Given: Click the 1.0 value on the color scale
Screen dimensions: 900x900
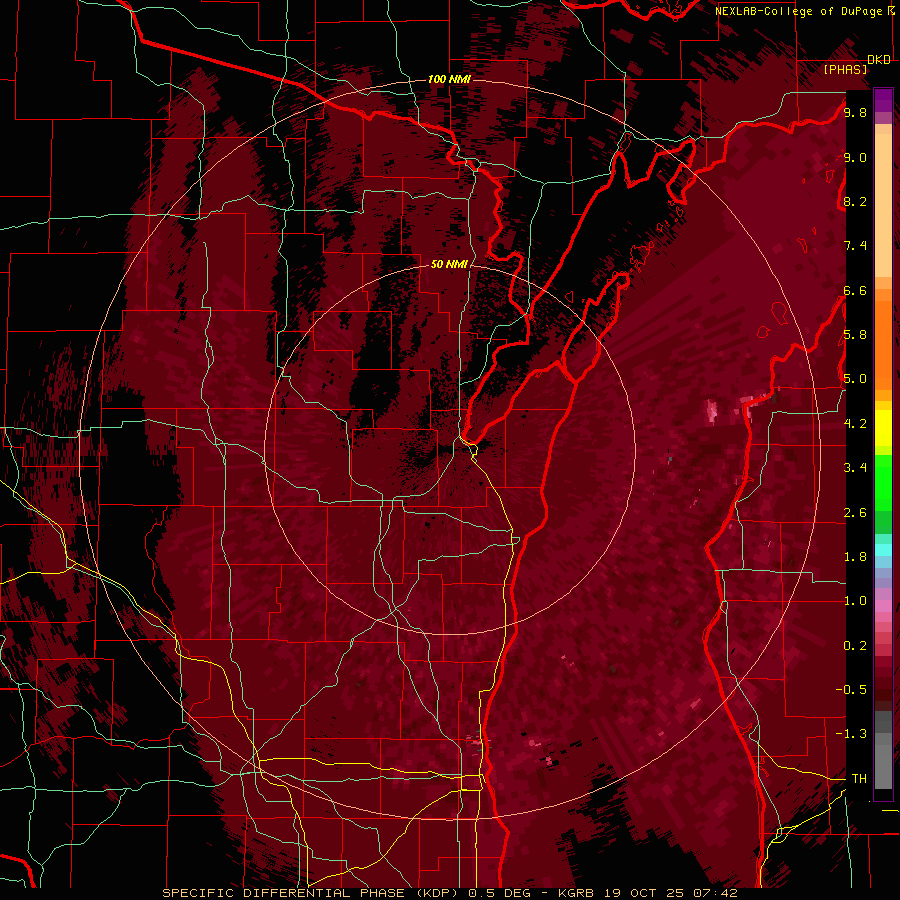Looking at the screenshot, I should (855, 601).
